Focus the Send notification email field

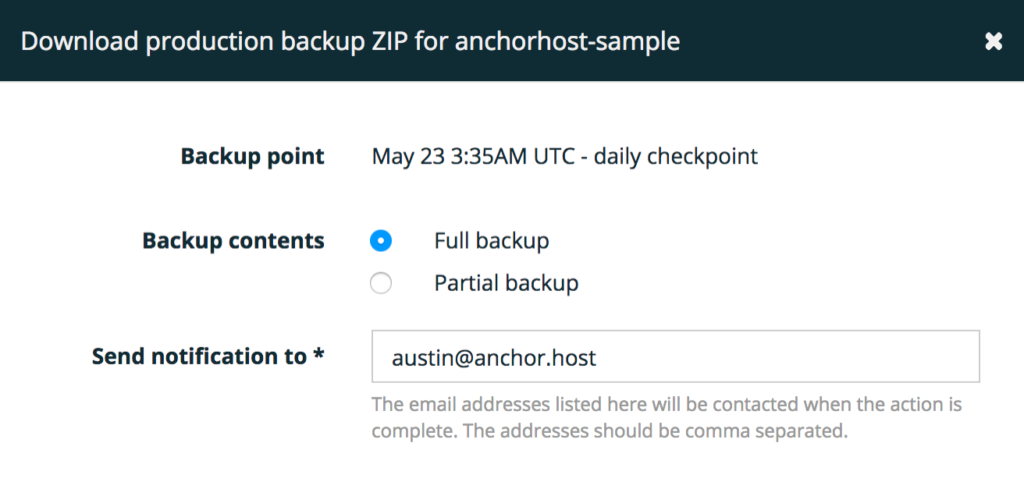675,357
